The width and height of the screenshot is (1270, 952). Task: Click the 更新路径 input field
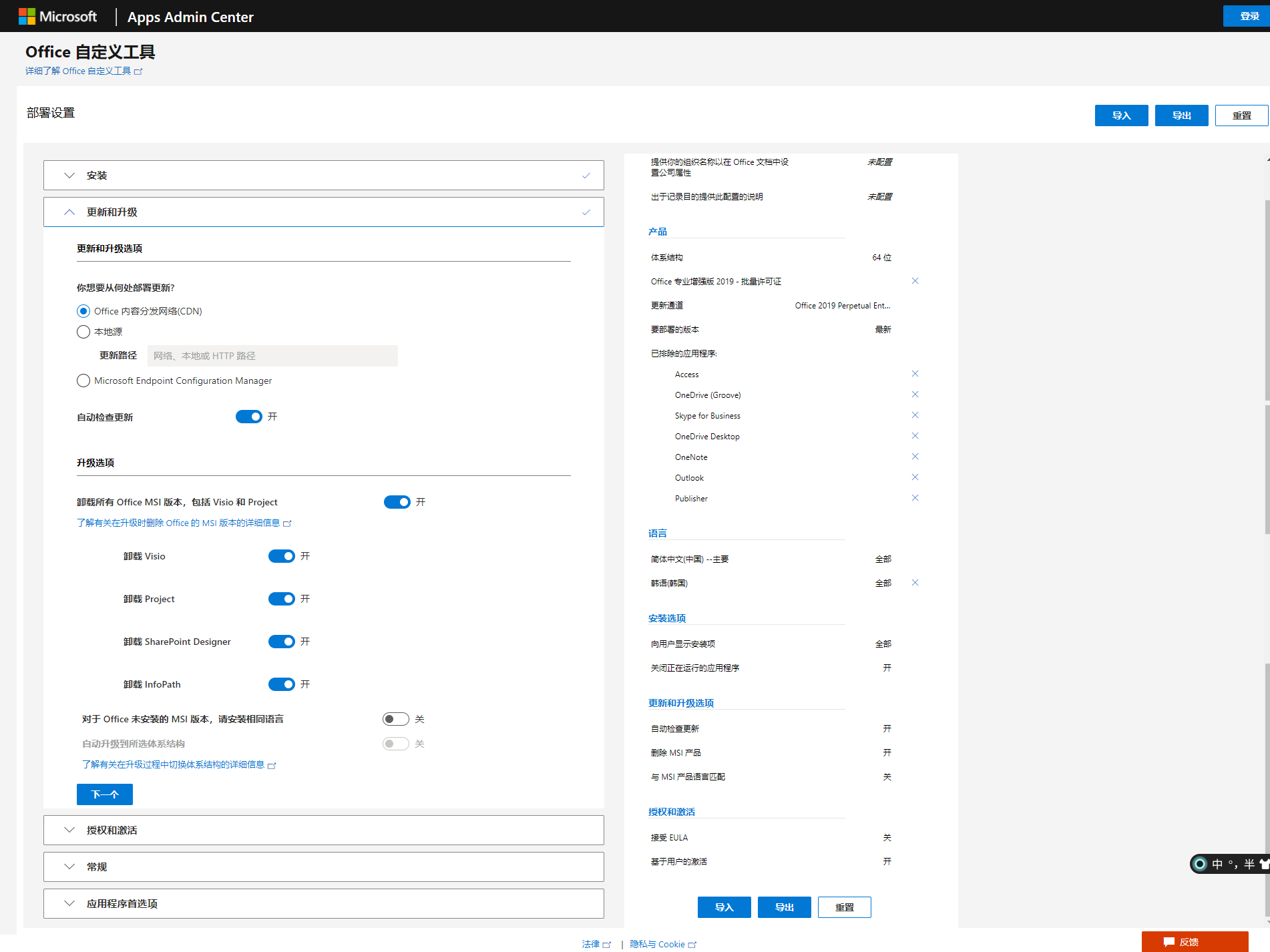click(x=272, y=356)
